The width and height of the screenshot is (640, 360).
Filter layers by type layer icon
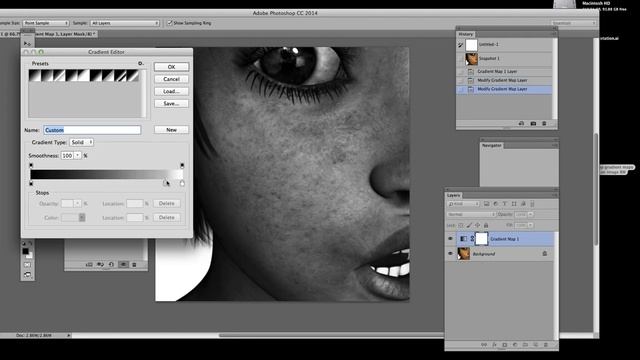[504, 204]
